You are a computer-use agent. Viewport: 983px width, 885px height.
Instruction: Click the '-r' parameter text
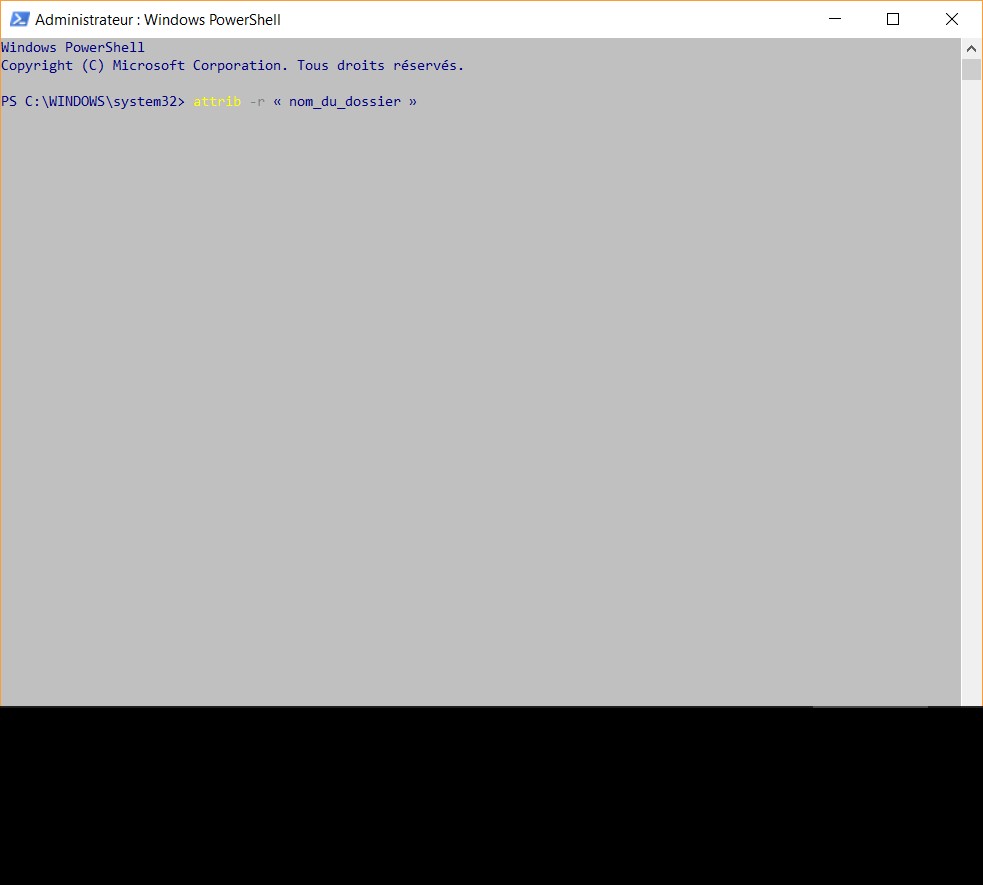(x=258, y=102)
